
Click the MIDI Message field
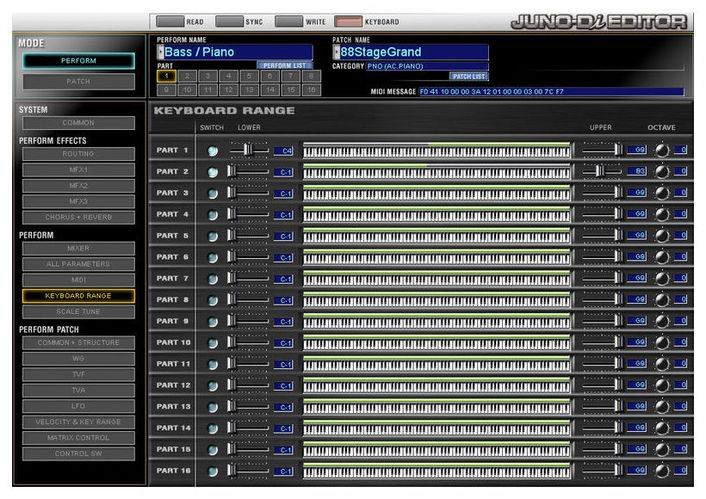(x=551, y=91)
